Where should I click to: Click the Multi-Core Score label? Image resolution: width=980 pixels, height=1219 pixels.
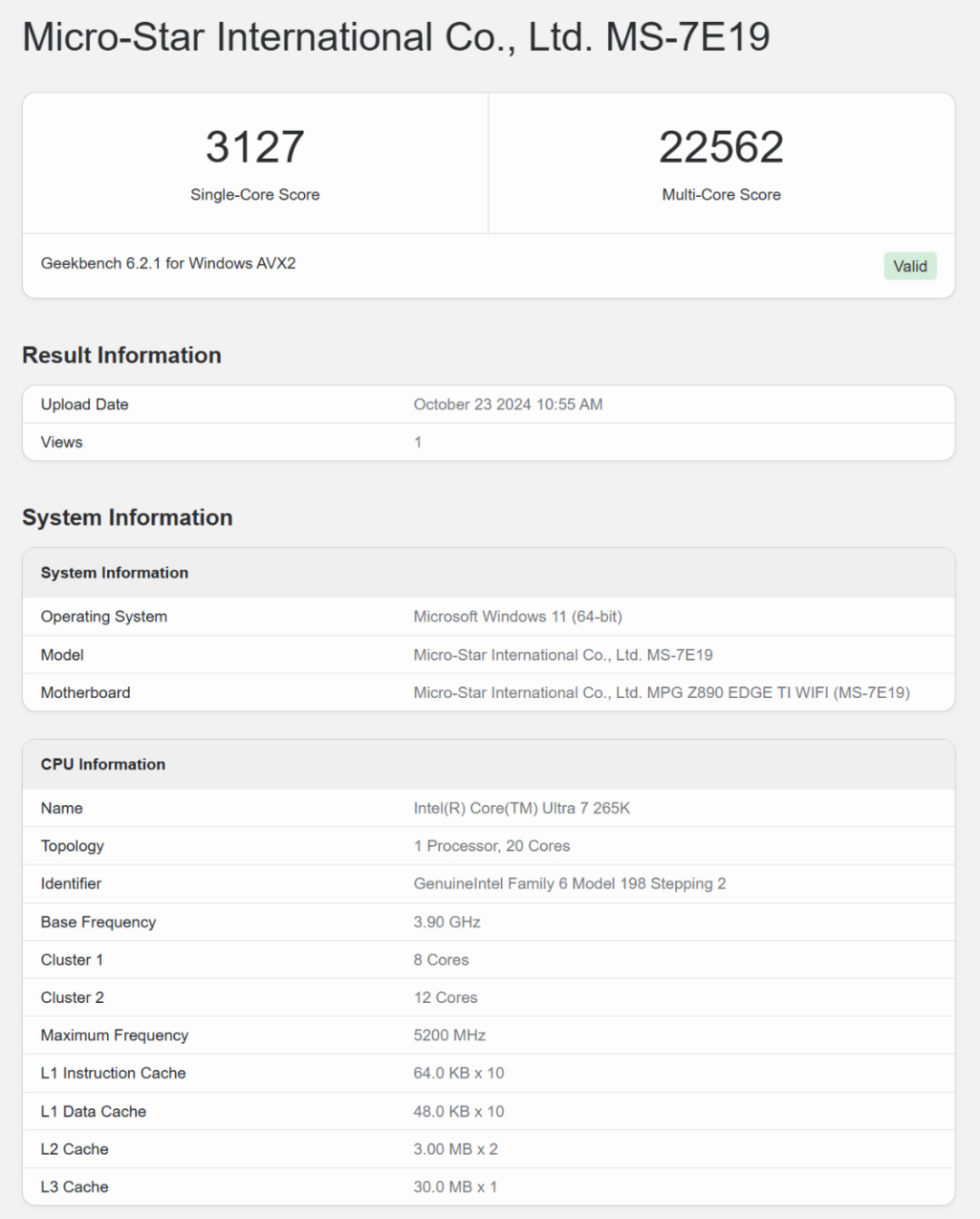[720, 194]
